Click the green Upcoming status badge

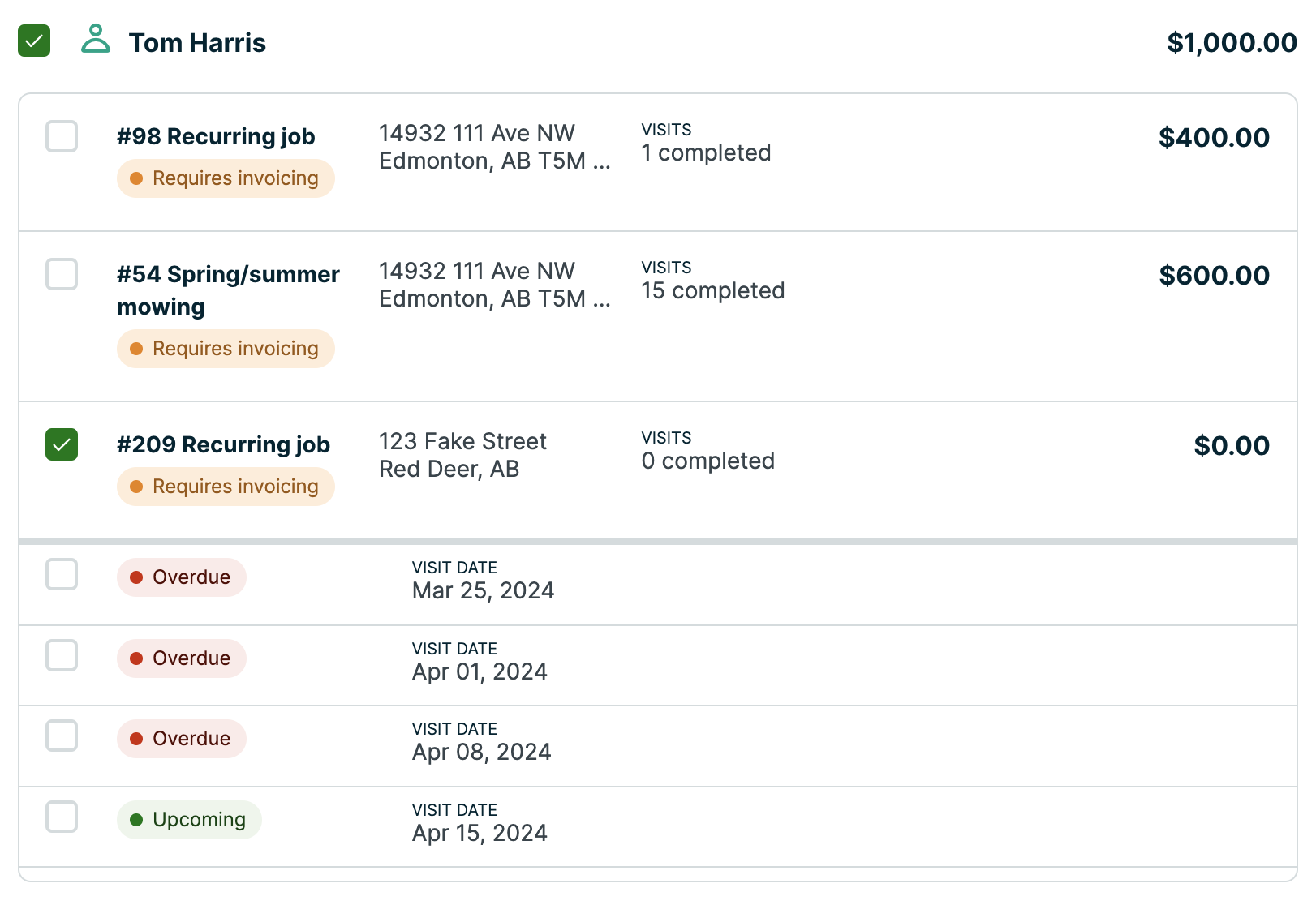click(x=189, y=820)
